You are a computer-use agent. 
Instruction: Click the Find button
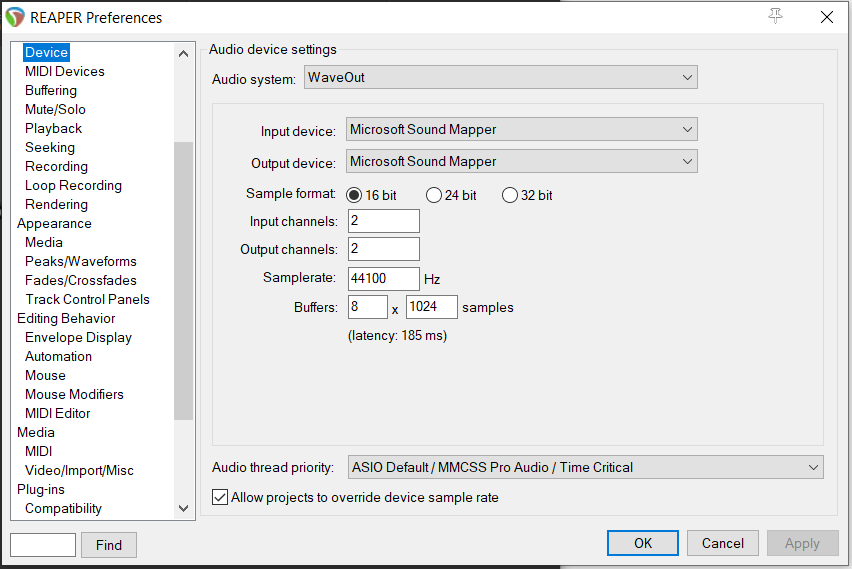coord(109,545)
